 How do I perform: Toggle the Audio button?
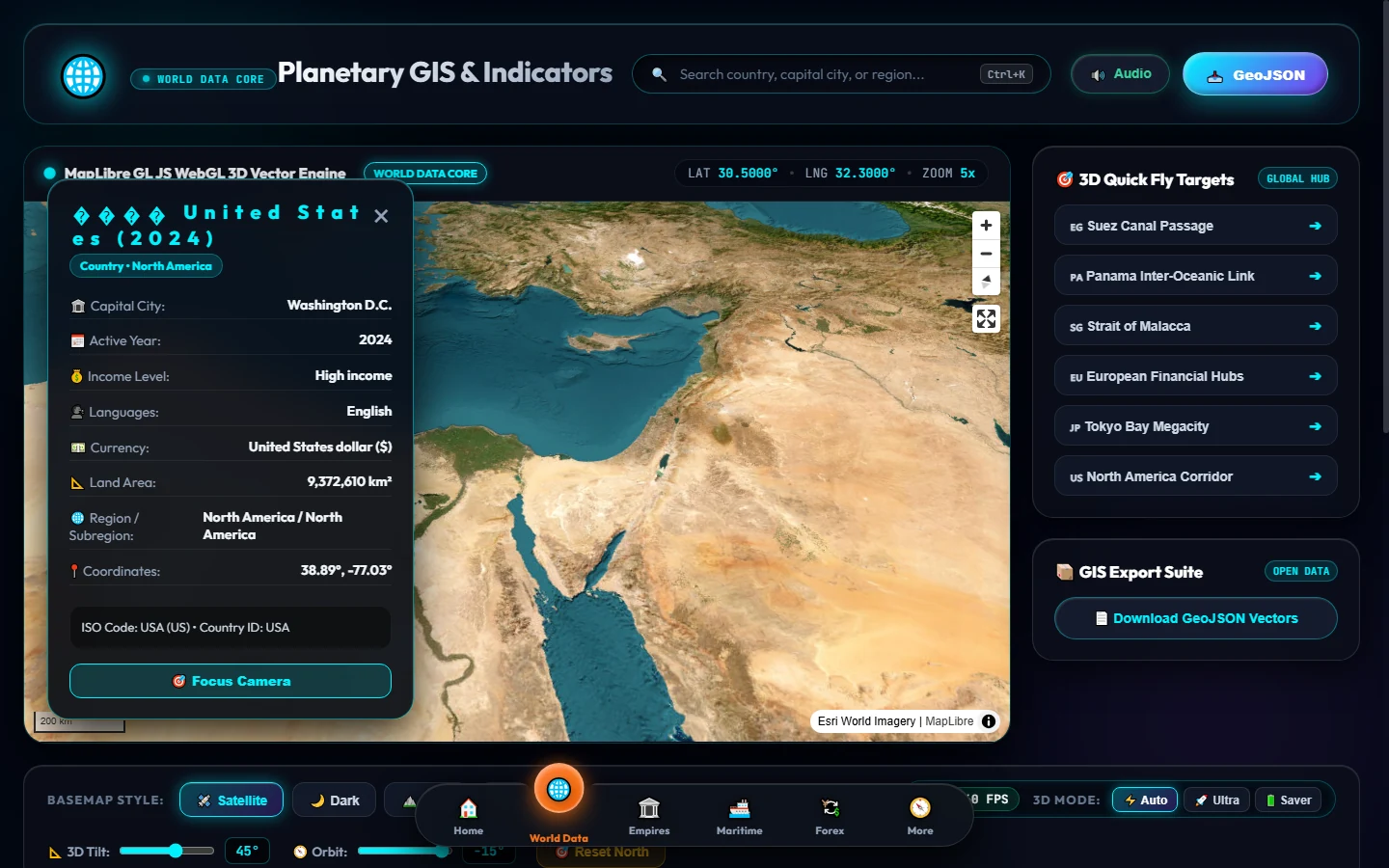click(x=1120, y=74)
